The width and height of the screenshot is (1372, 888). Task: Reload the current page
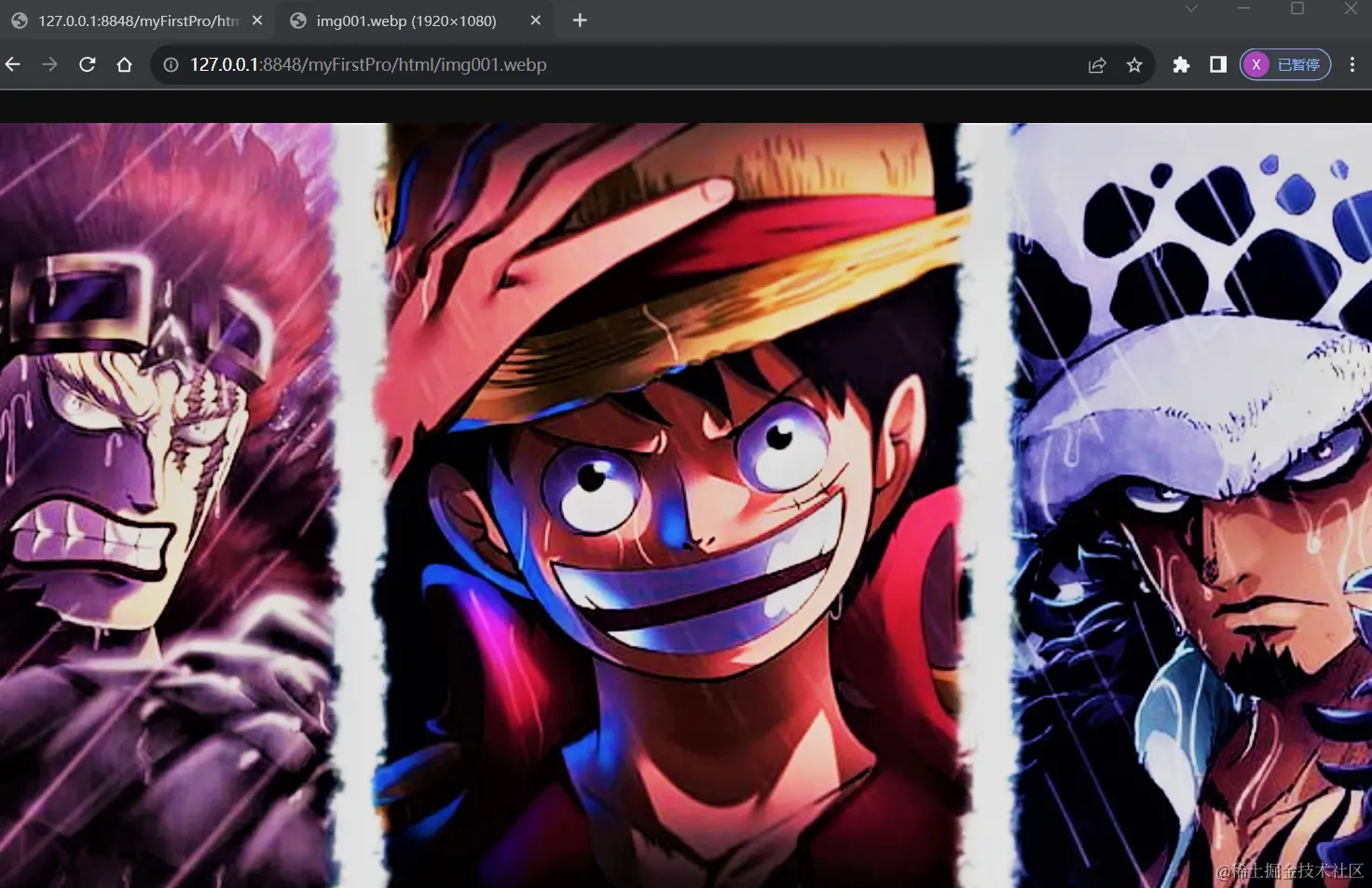[x=88, y=64]
